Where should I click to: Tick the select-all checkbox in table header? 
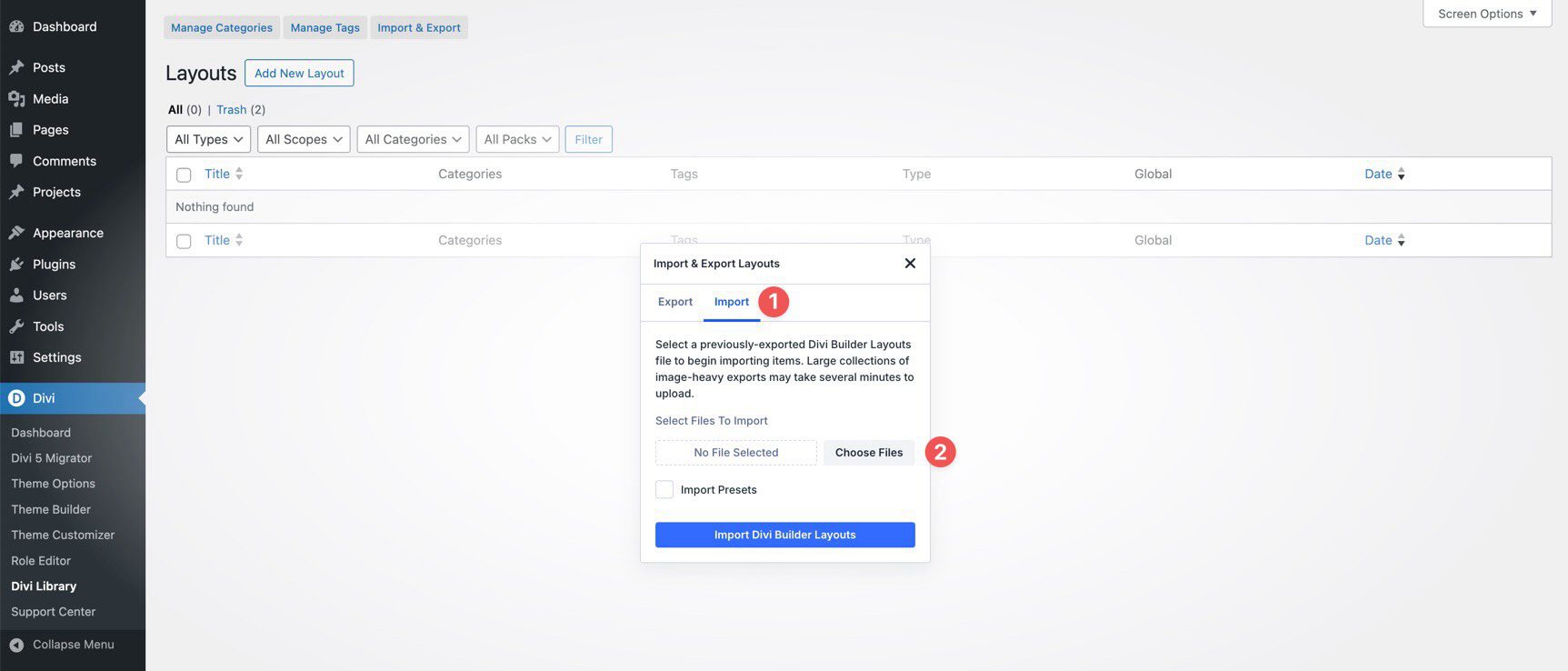click(184, 175)
